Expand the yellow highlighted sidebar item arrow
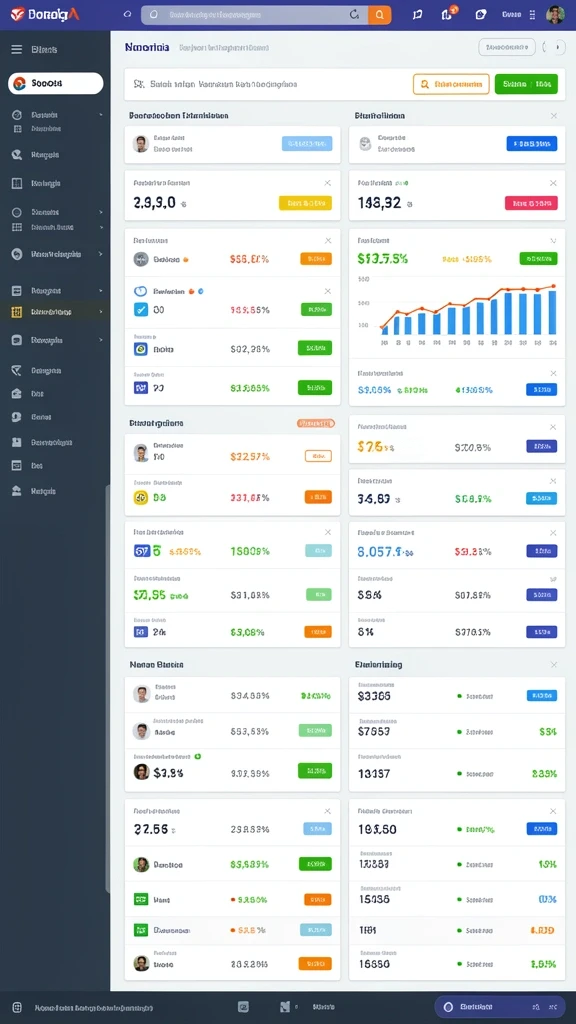The width and height of the screenshot is (576, 1024). click(101, 312)
